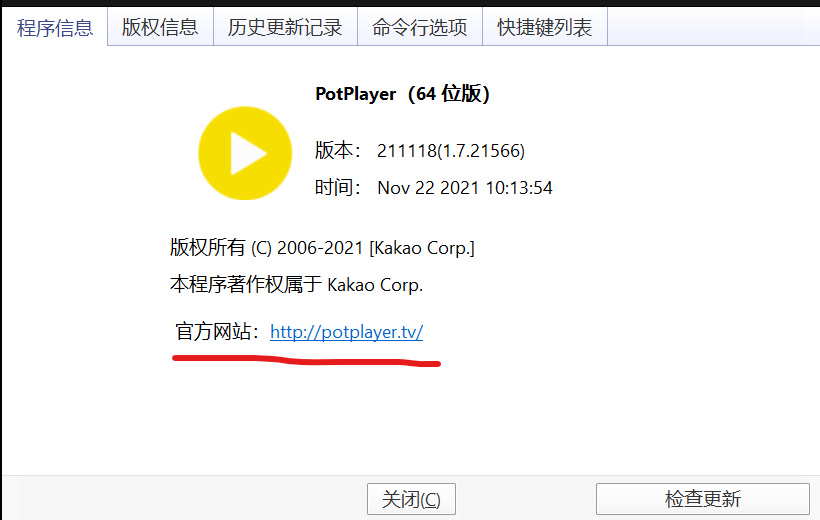Click the build time Nov 22 2021 10:13:54
820x520 pixels.
click(464, 188)
